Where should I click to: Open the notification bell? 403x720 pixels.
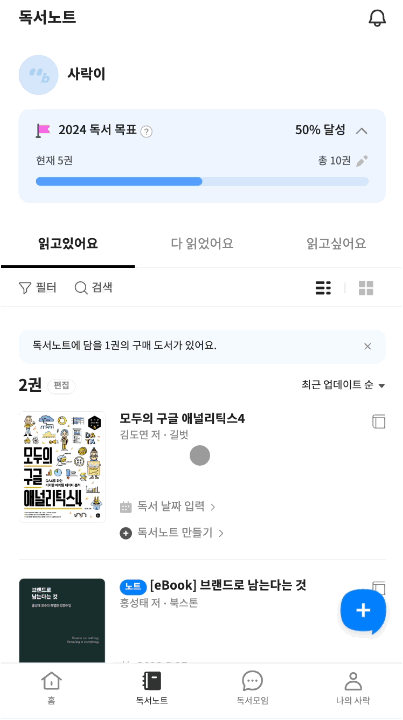[x=377, y=18]
